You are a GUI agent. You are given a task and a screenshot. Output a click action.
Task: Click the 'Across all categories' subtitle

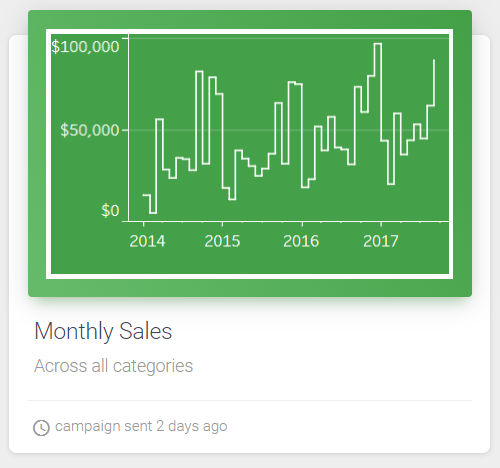pos(113,366)
